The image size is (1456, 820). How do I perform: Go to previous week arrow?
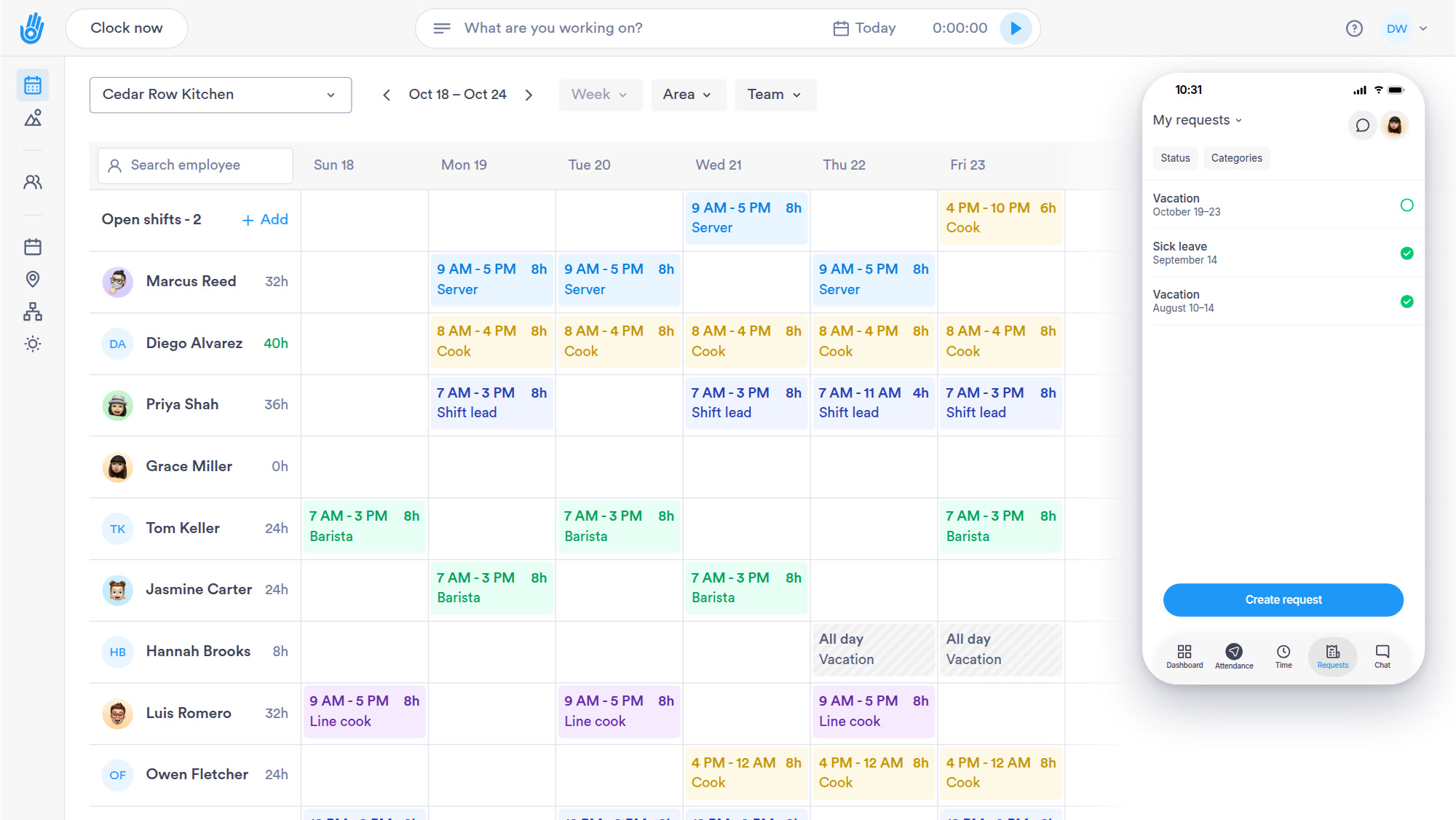(387, 95)
